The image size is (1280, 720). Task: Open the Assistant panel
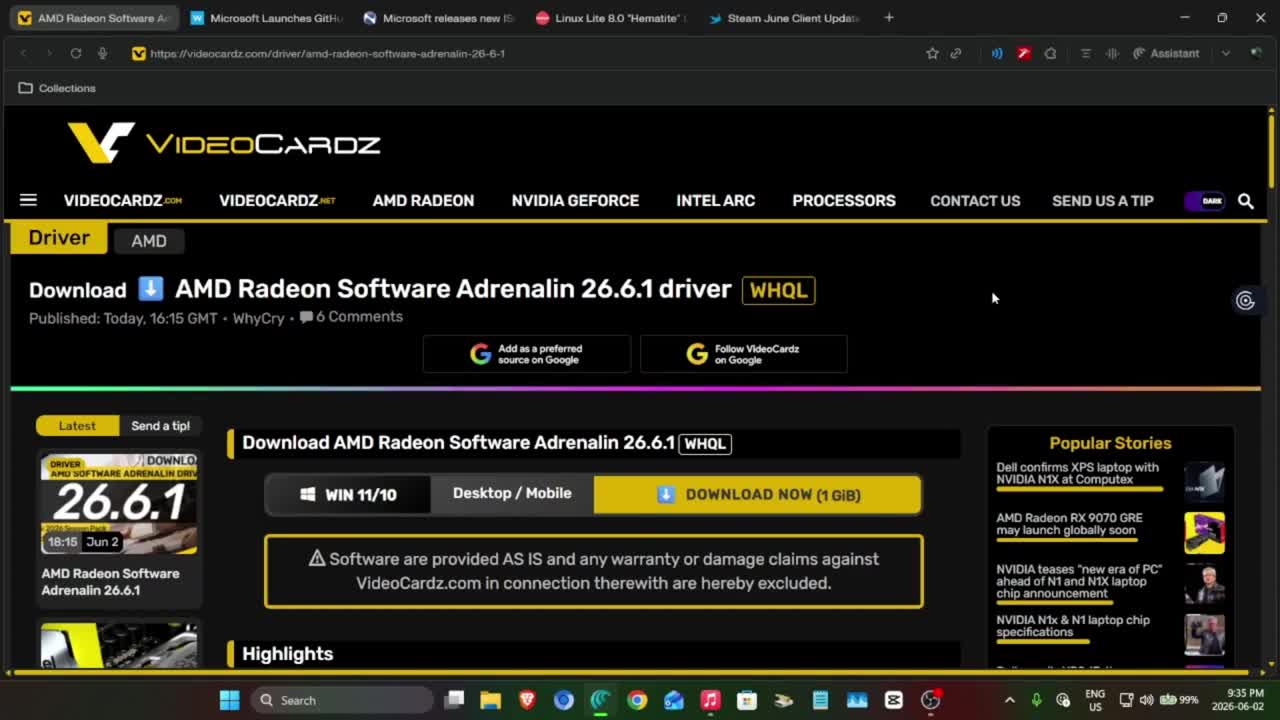tap(1166, 53)
